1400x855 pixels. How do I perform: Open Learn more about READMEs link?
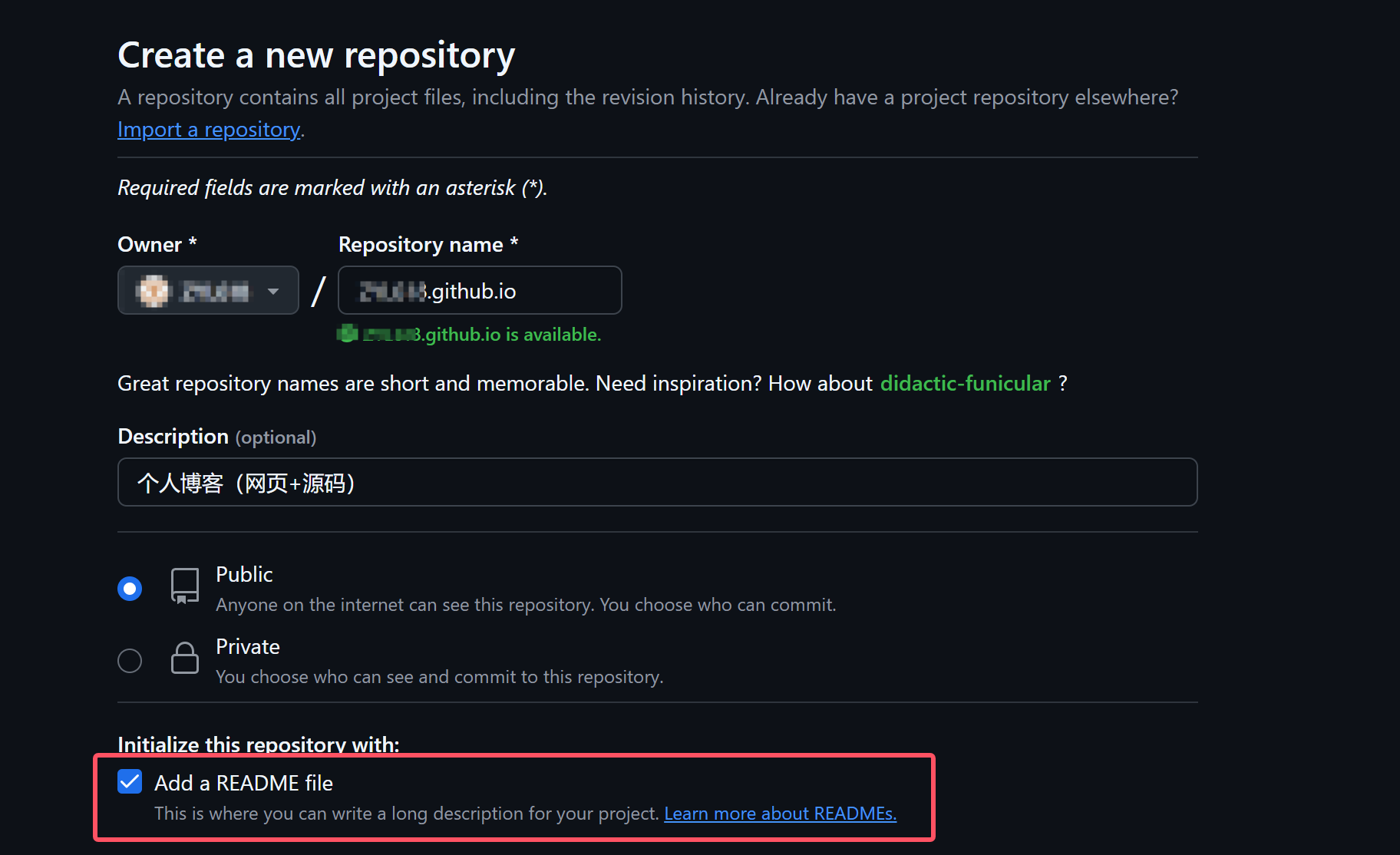[780, 814]
